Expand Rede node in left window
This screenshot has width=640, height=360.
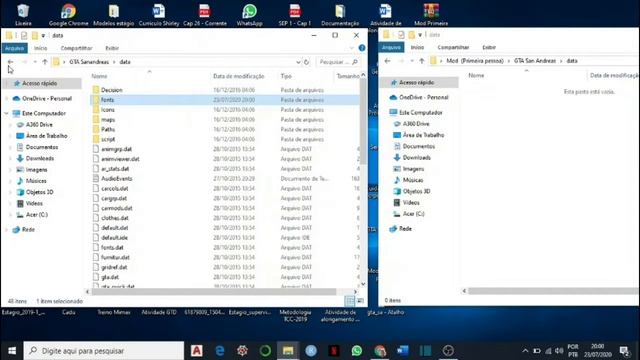7,230
